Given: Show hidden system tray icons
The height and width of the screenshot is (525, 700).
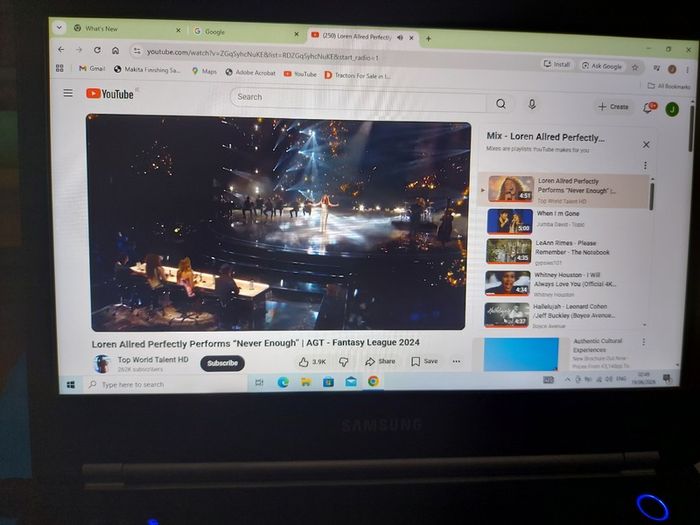Looking at the screenshot, I should pos(567,379).
